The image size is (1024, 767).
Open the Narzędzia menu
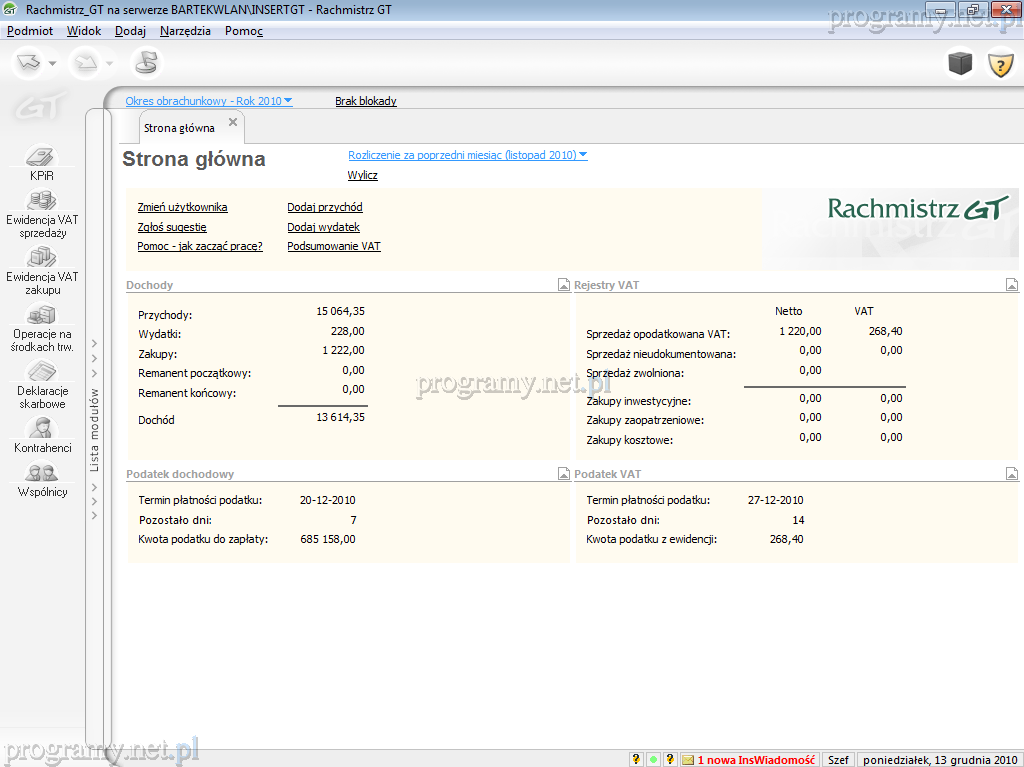[x=185, y=31]
